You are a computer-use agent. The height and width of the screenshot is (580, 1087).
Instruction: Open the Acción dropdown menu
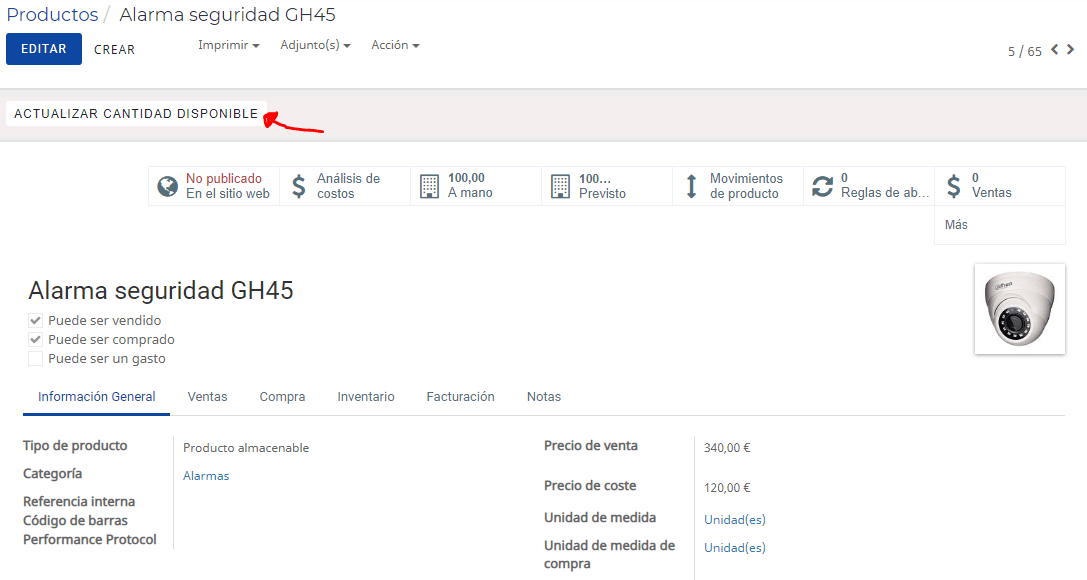click(x=395, y=45)
